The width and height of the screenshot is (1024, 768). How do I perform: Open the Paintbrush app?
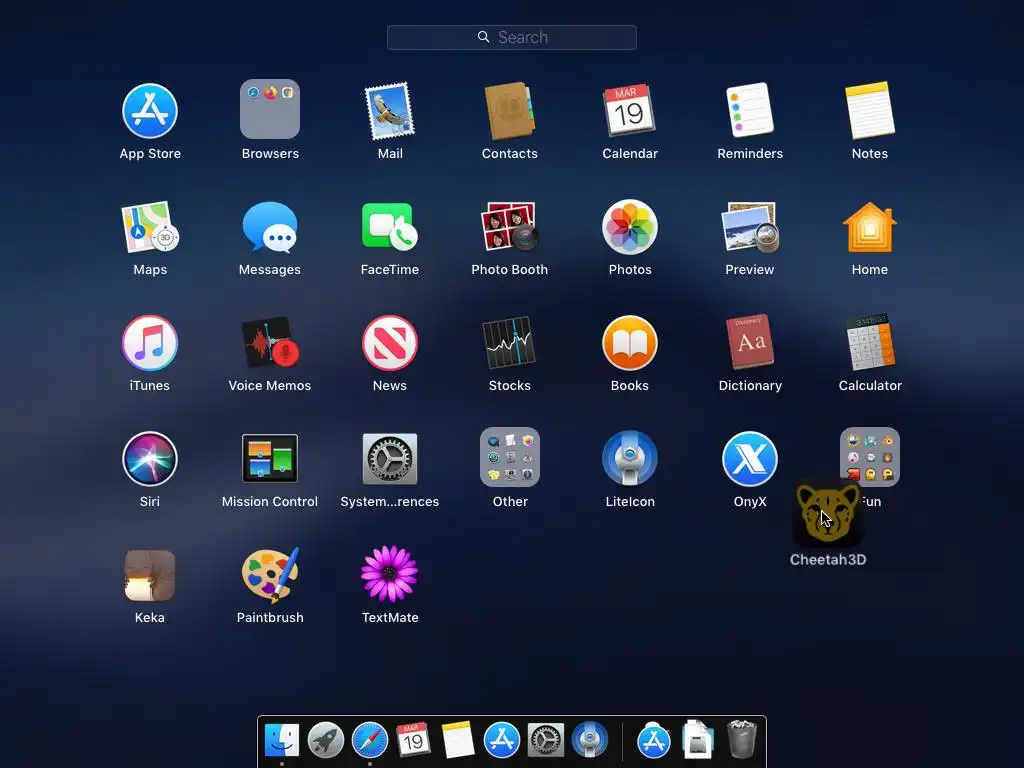tap(270, 575)
